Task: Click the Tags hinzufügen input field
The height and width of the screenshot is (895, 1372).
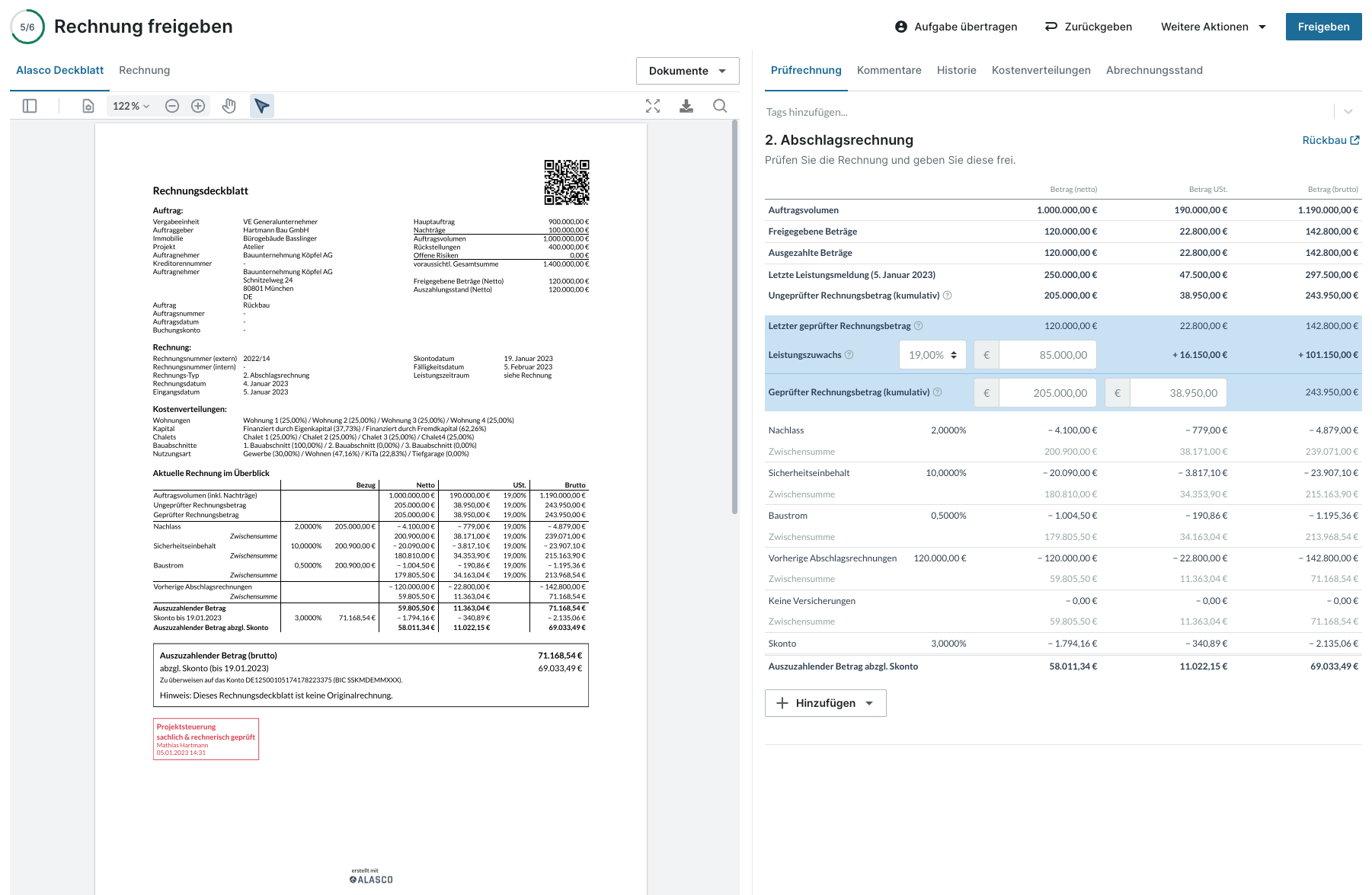Action: (1044, 112)
